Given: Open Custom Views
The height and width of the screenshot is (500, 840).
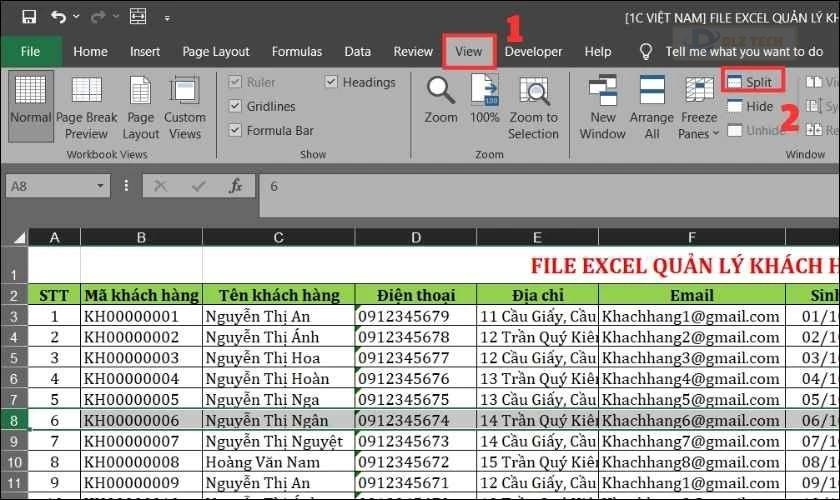Looking at the screenshot, I should 184,107.
